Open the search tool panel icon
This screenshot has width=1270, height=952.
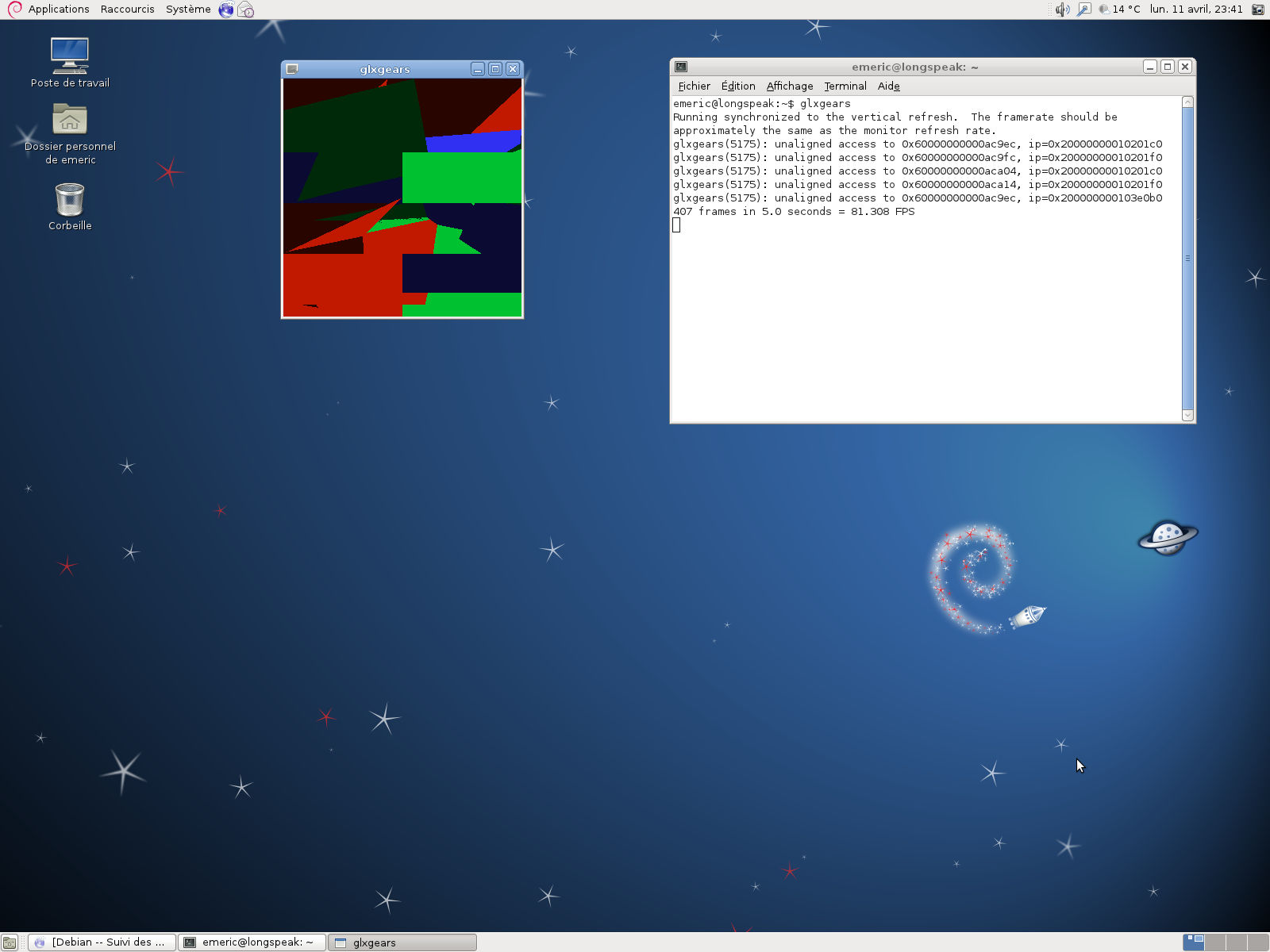tap(1083, 10)
